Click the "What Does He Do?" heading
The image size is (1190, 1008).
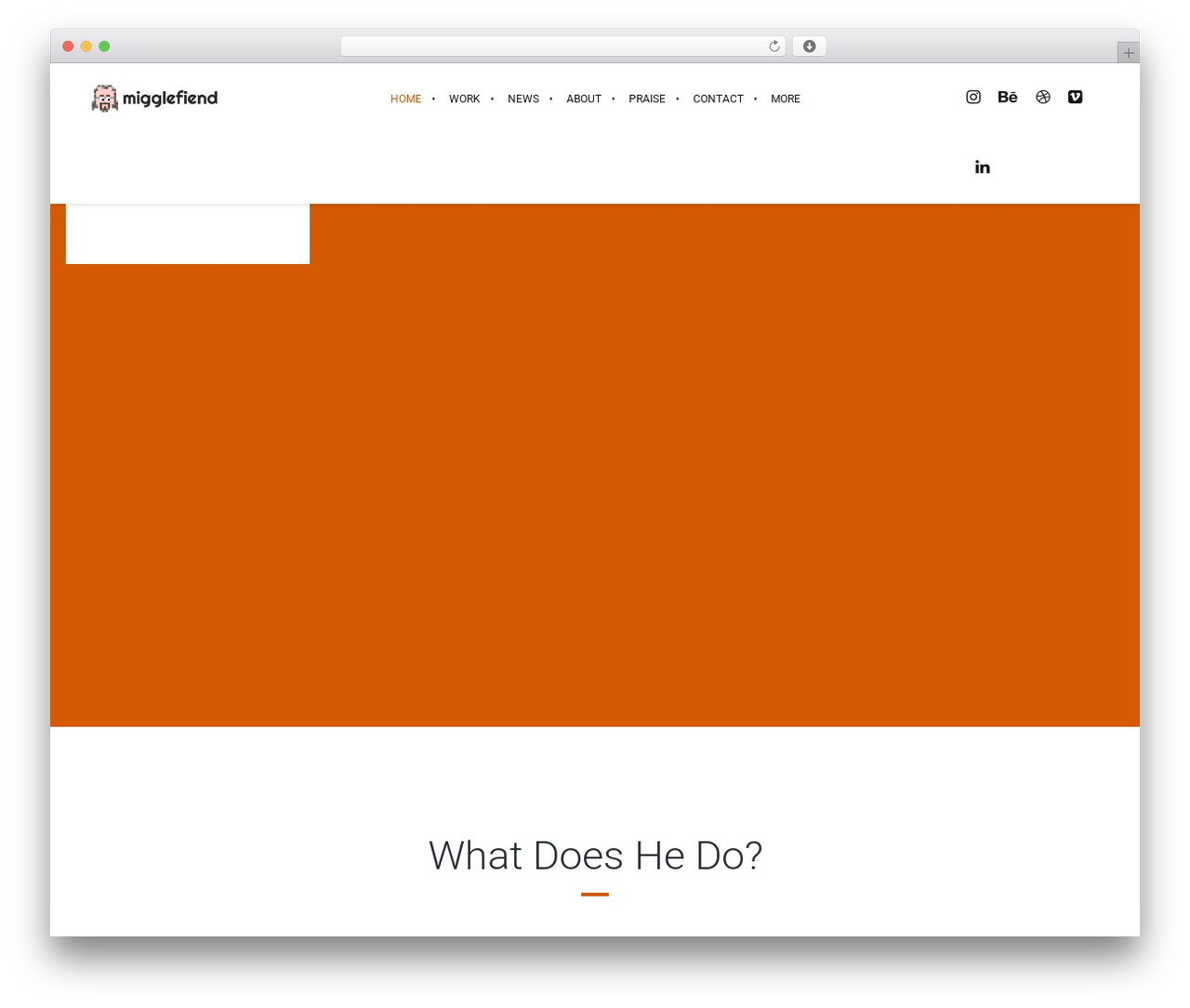click(x=595, y=855)
